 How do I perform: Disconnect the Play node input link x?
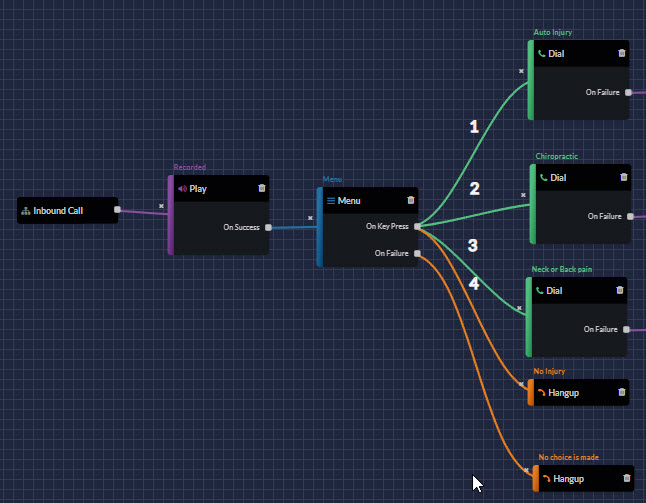(161, 207)
